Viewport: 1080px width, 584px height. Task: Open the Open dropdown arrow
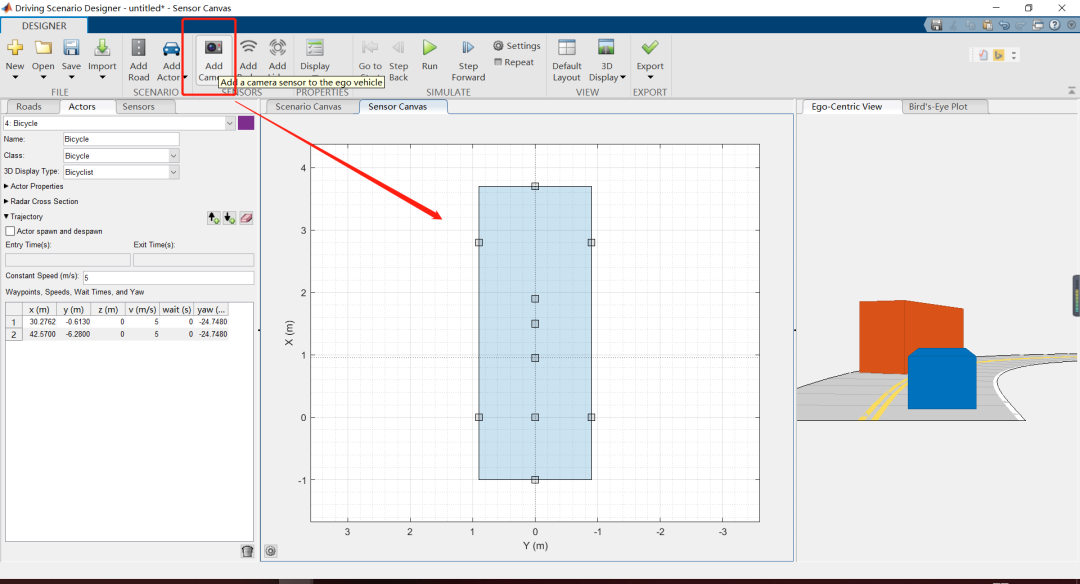pos(43,77)
